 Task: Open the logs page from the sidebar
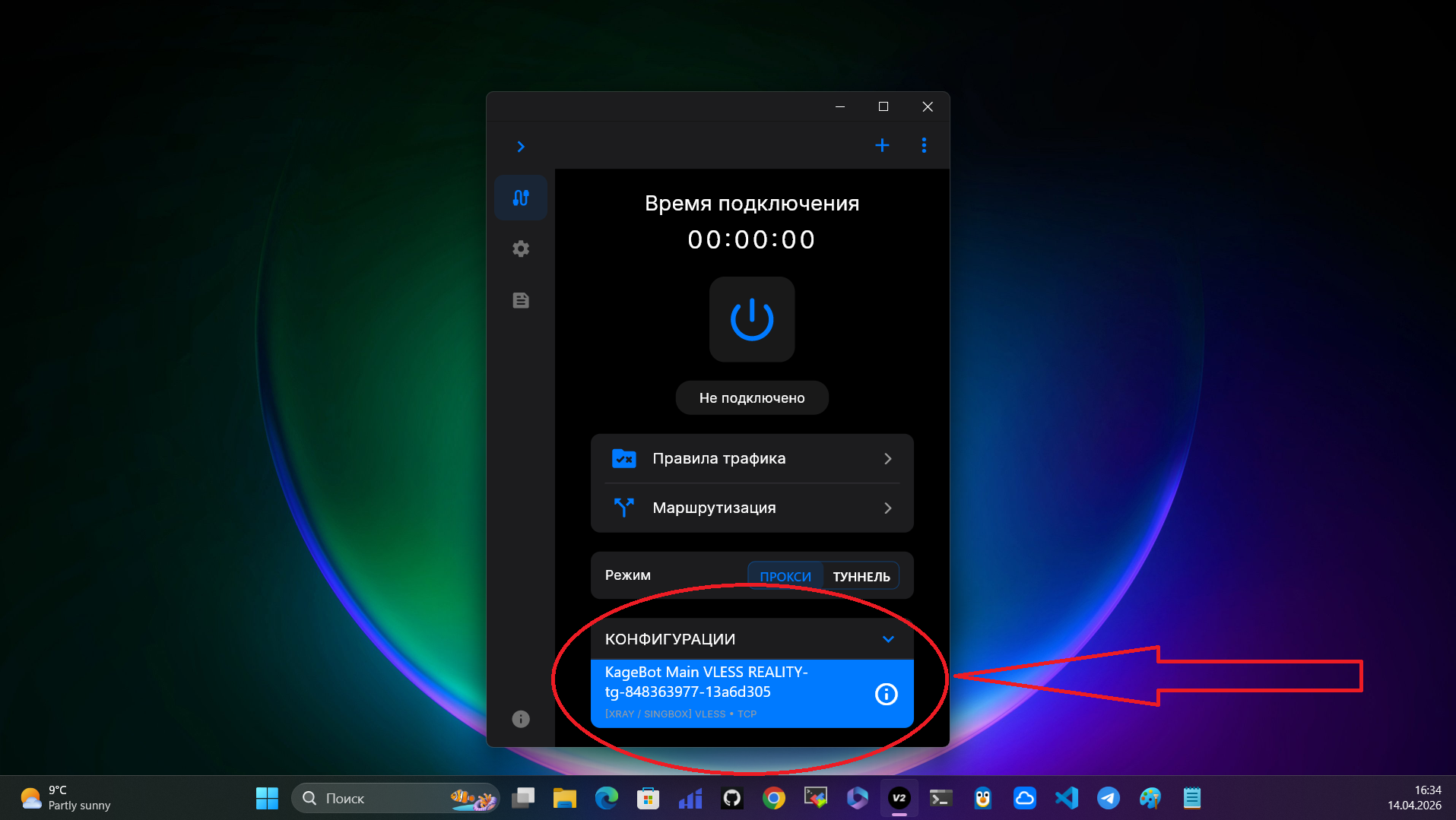pos(520,300)
